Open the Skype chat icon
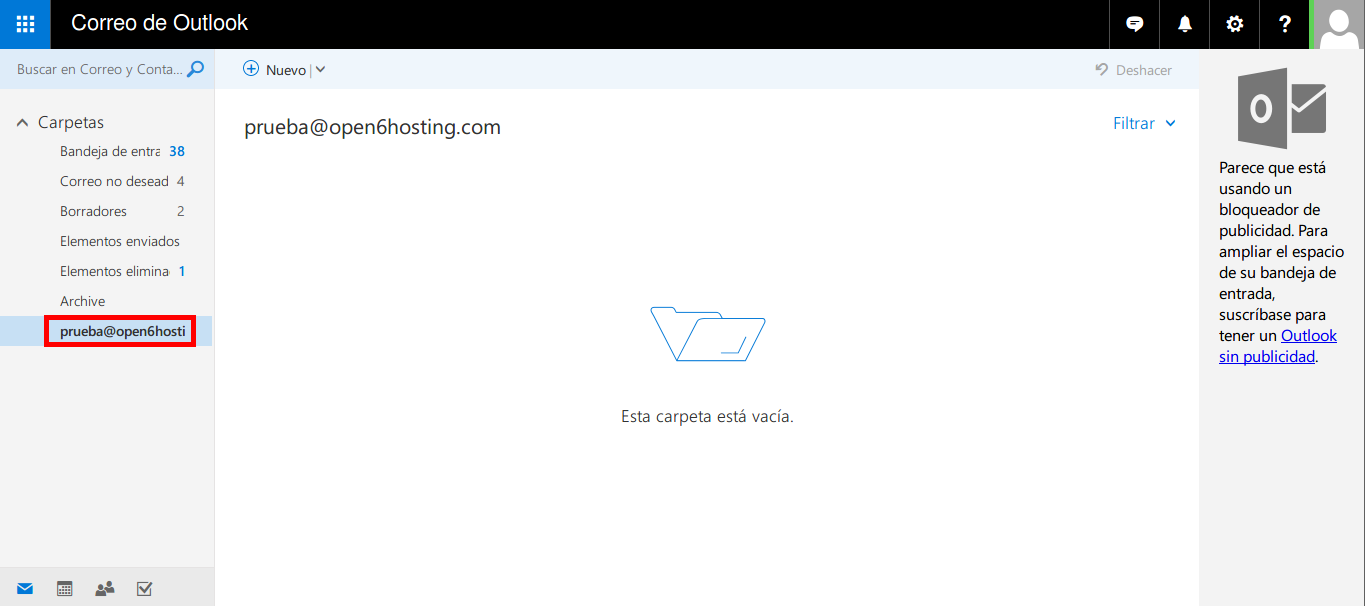The width and height of the screenshot is (1366, 606). click(x=1135, y=24)
